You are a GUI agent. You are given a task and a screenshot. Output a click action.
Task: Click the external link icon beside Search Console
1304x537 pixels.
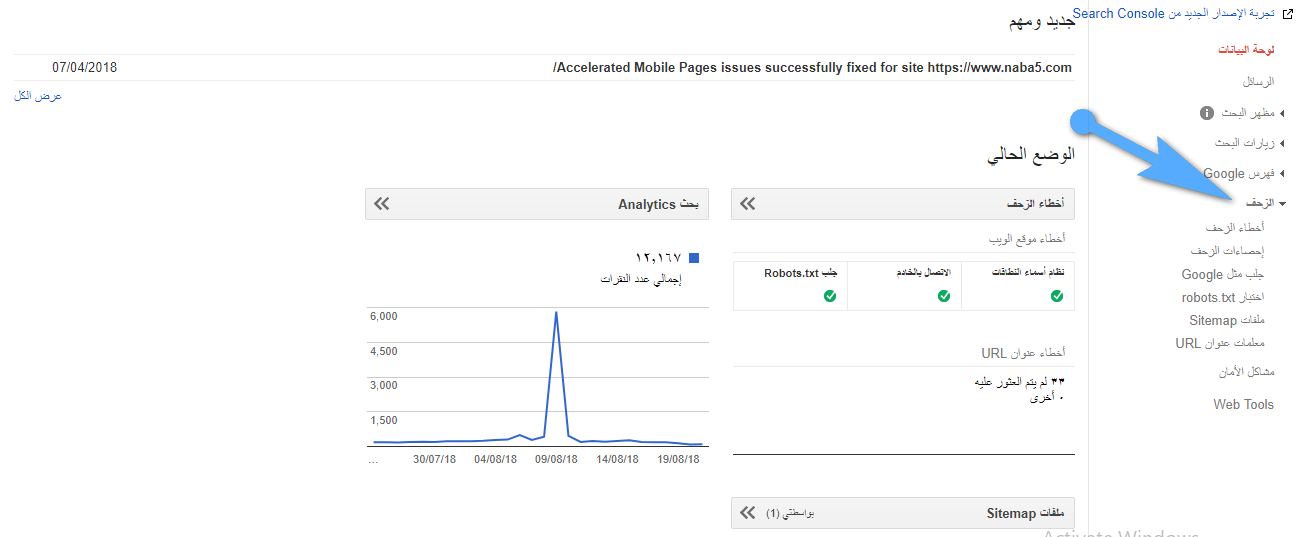point(1288,14)
